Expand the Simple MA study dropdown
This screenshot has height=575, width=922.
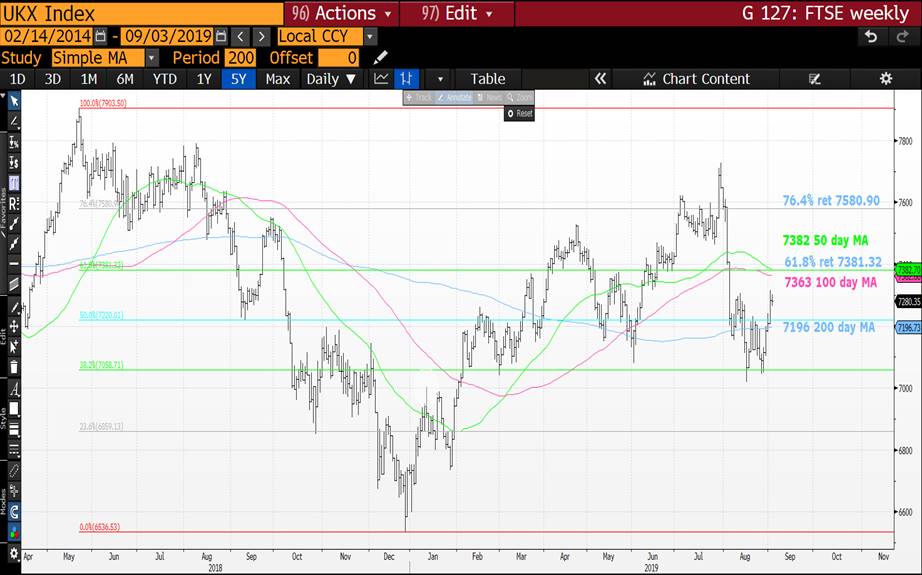(152, 58)
